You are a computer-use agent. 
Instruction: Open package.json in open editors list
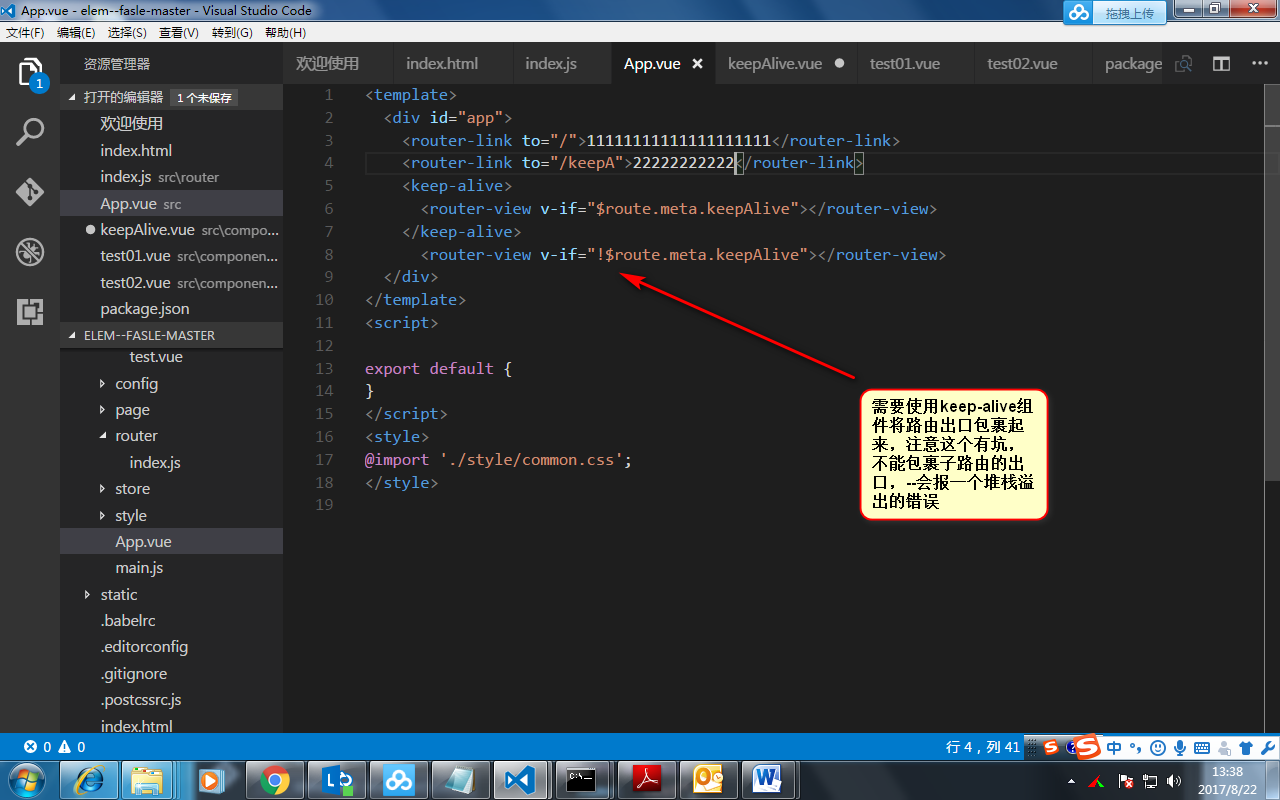pyautogui.click(x=145, y=309)
